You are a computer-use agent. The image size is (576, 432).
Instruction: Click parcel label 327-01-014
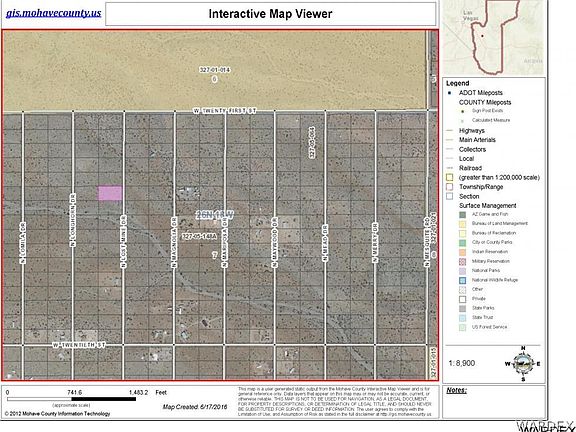[x=215, y=69]
